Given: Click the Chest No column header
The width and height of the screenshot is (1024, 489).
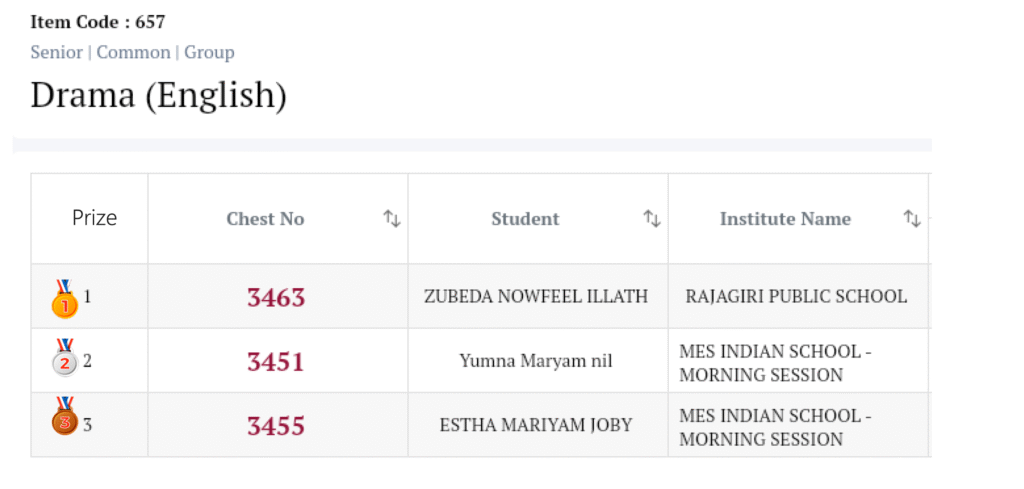Looking at the screenshot, I should coord(265,219).
